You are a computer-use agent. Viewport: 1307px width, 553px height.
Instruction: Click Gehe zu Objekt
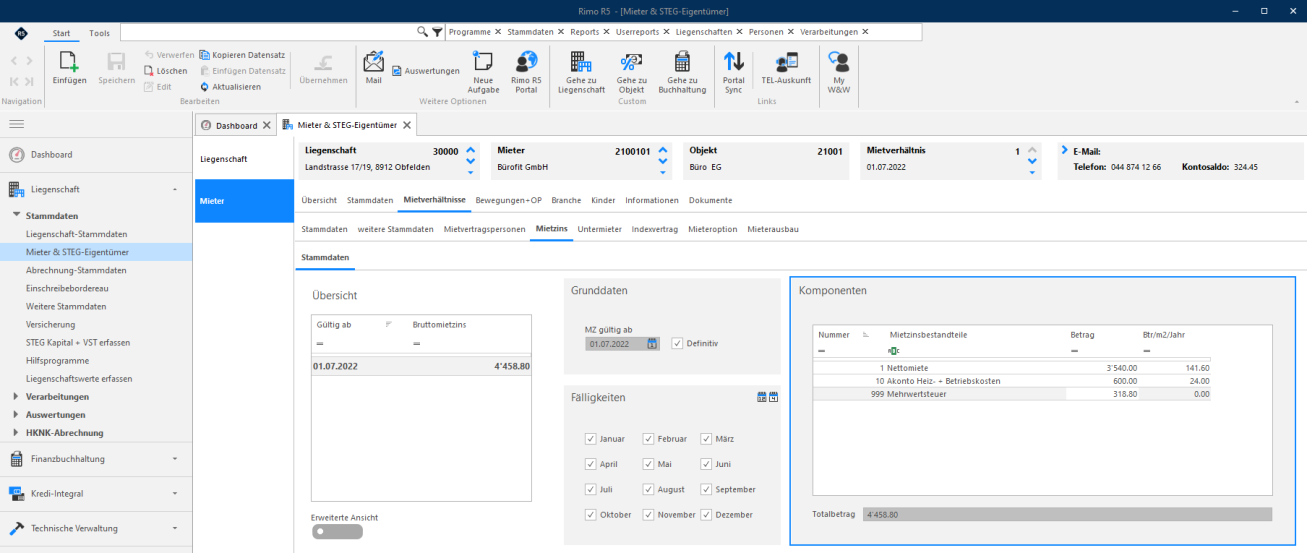pos(631,71)
